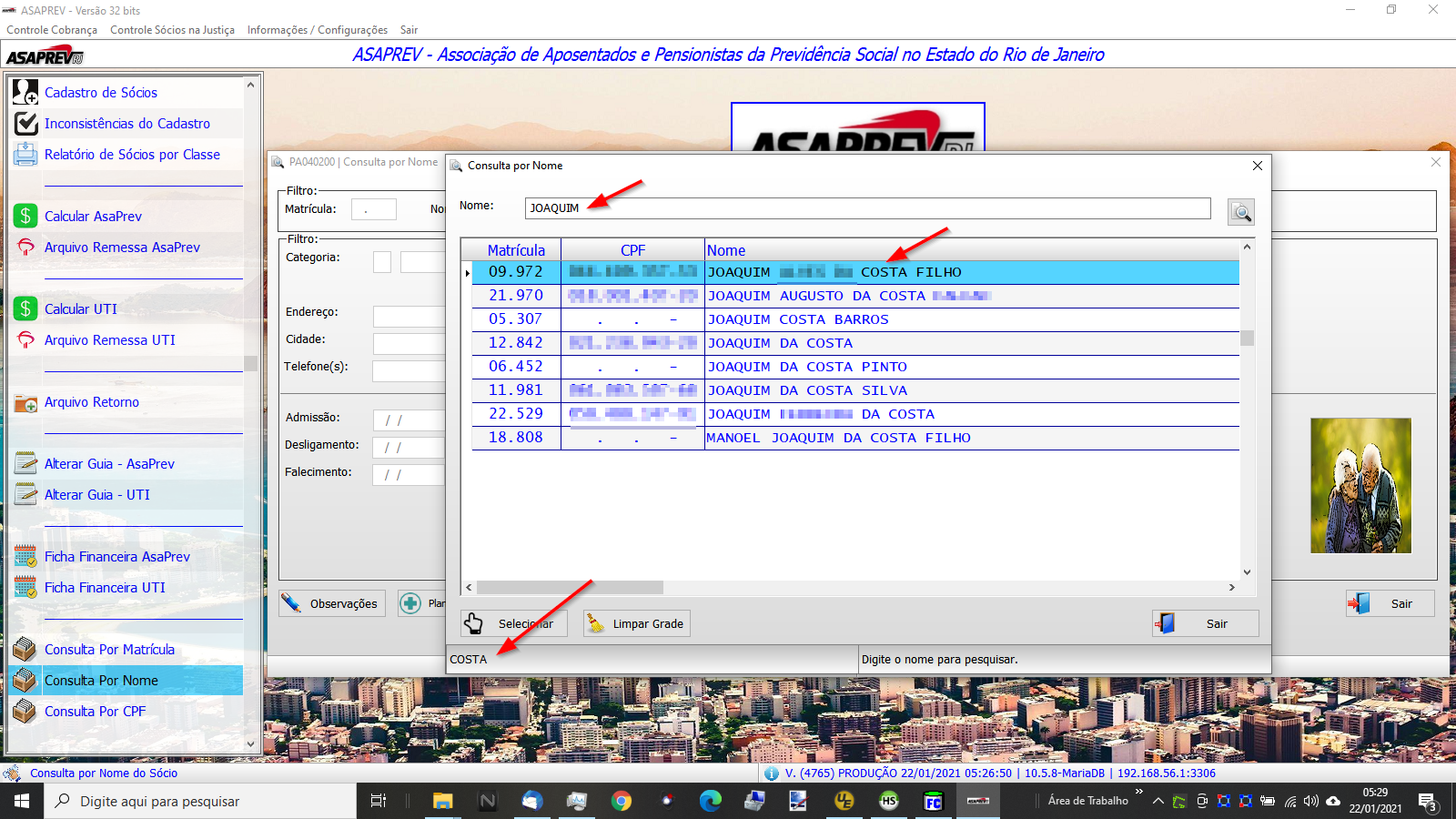
Task: Click the grid scroll-right arrow
Action: pyautogui.click(x=1232, y=588)
